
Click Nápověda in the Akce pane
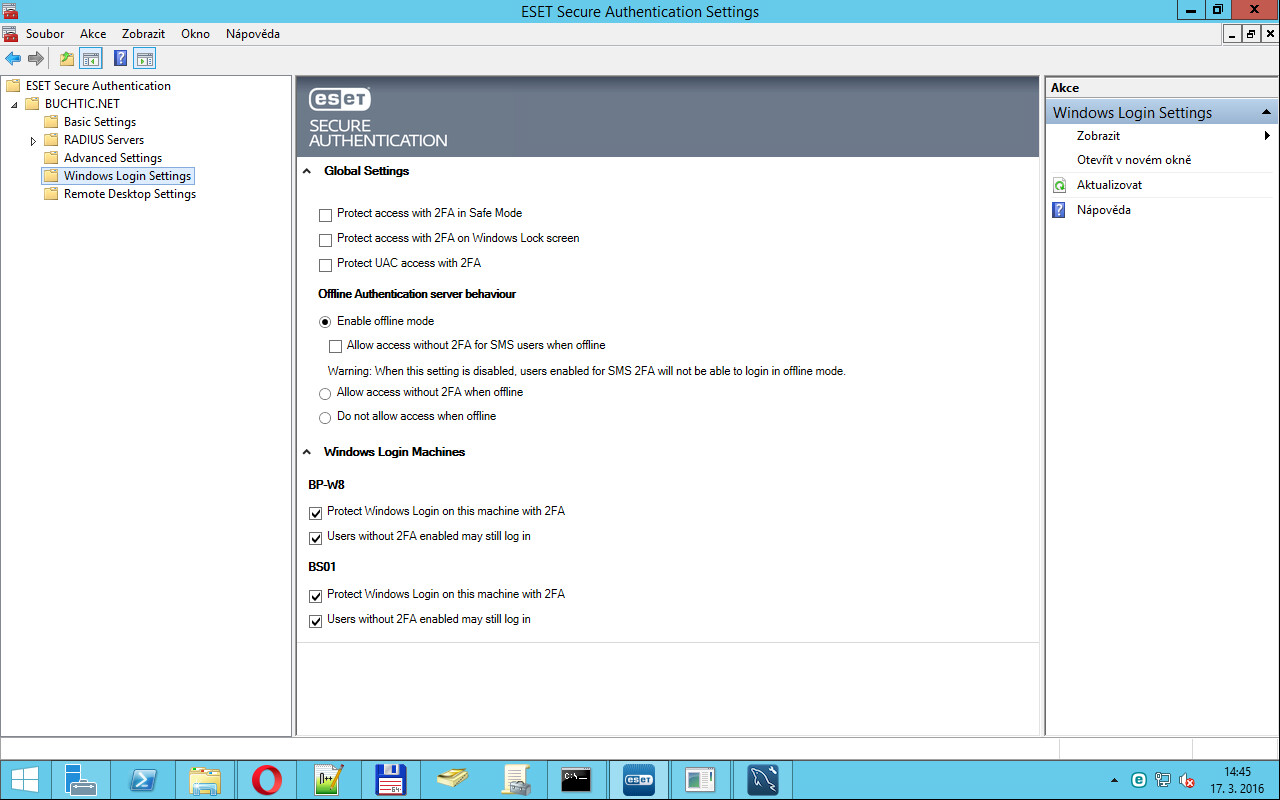coord(1104,210)
